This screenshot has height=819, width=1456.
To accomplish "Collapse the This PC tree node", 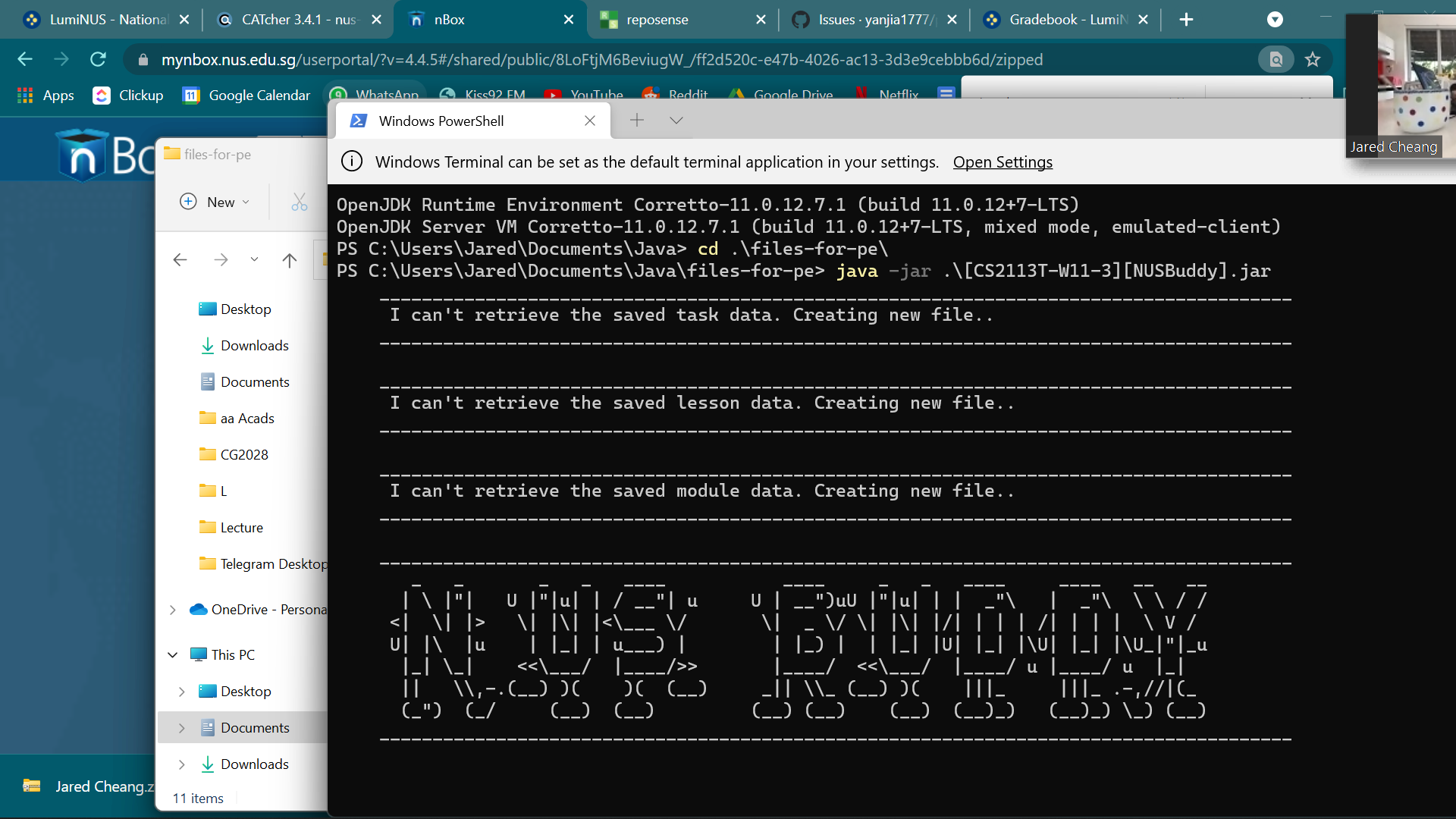I will coord(173,654).
